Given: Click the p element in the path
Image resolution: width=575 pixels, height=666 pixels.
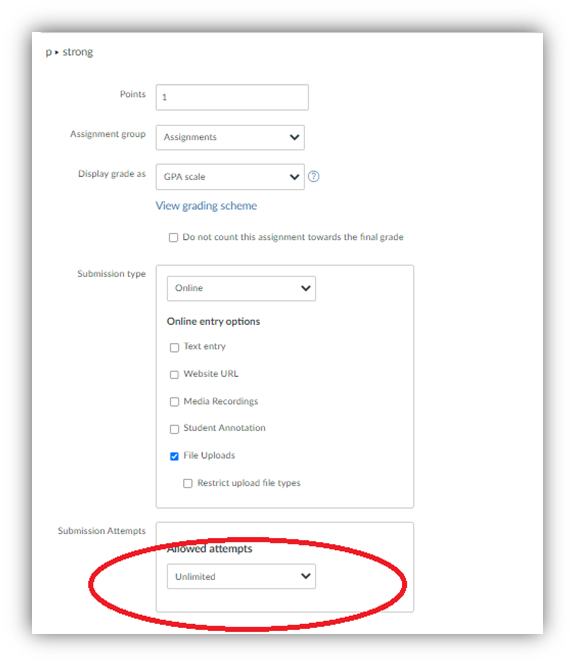Looking at the screenshot, I should click(x=48, y=52).
